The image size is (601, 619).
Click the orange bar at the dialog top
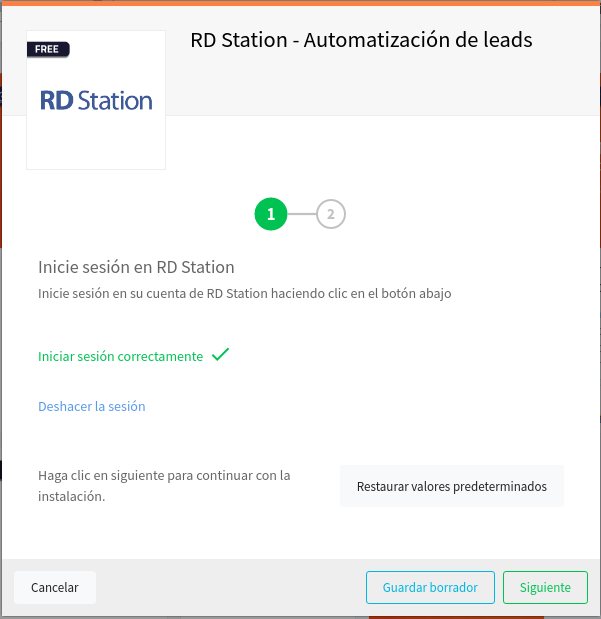(300, 3)
